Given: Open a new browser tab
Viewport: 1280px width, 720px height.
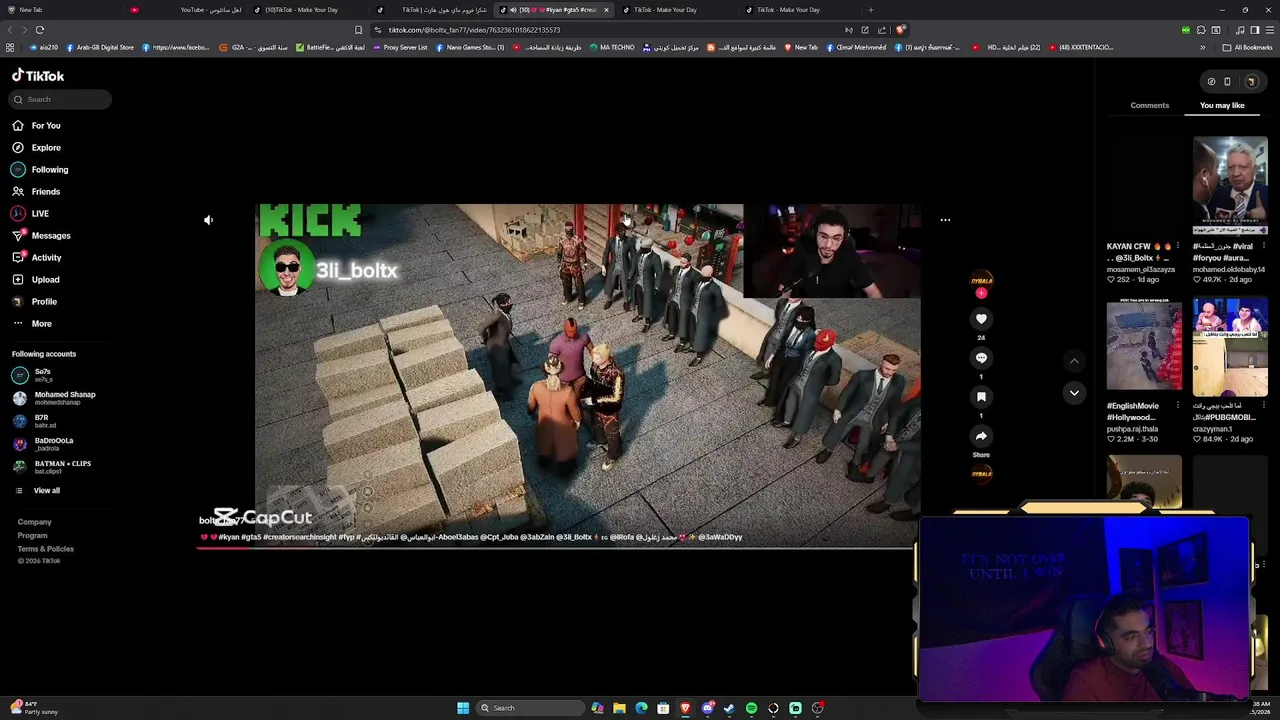Looking at the screenshot, I should (870, 10).
